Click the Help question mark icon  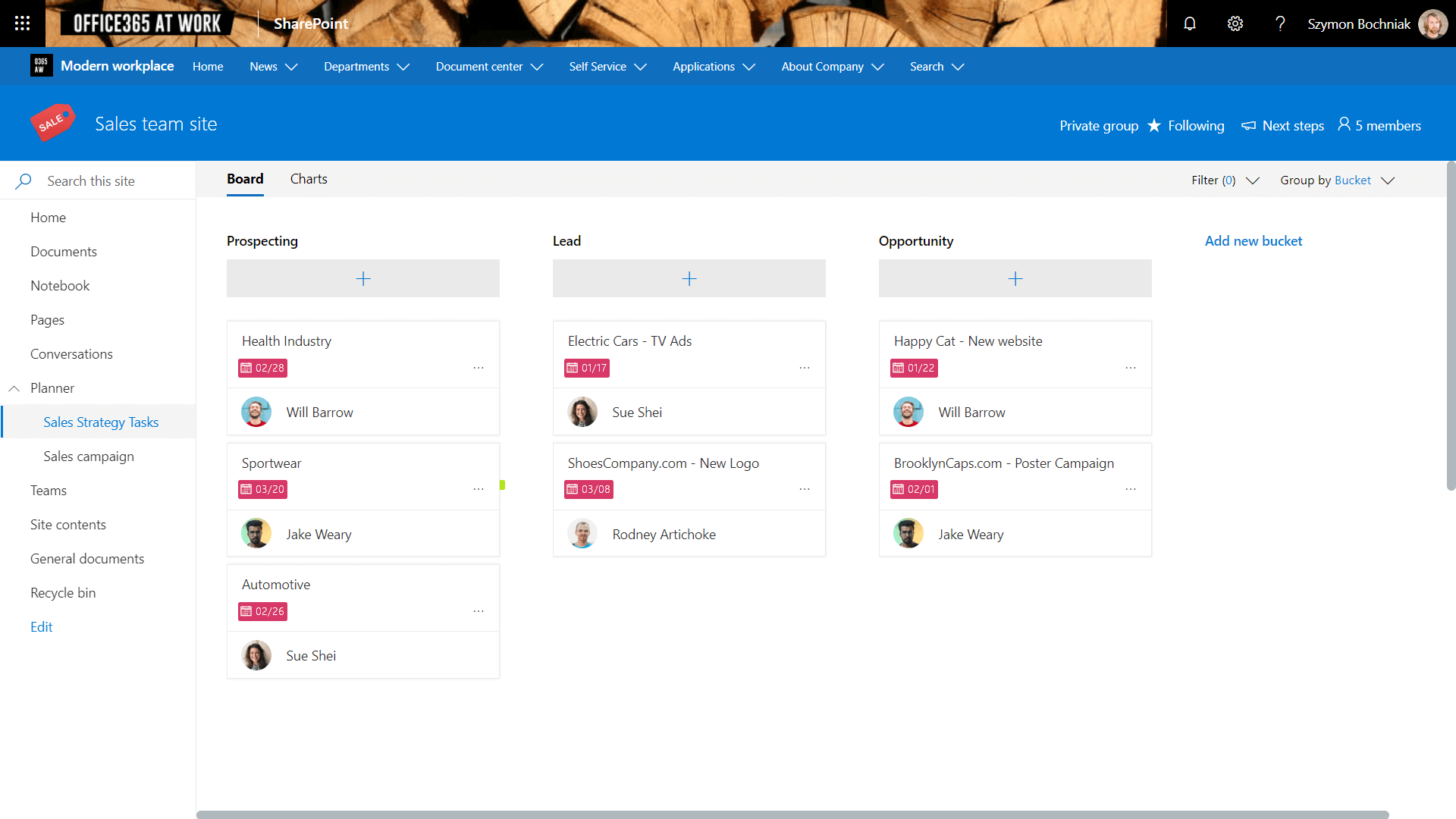[1281, 23]
